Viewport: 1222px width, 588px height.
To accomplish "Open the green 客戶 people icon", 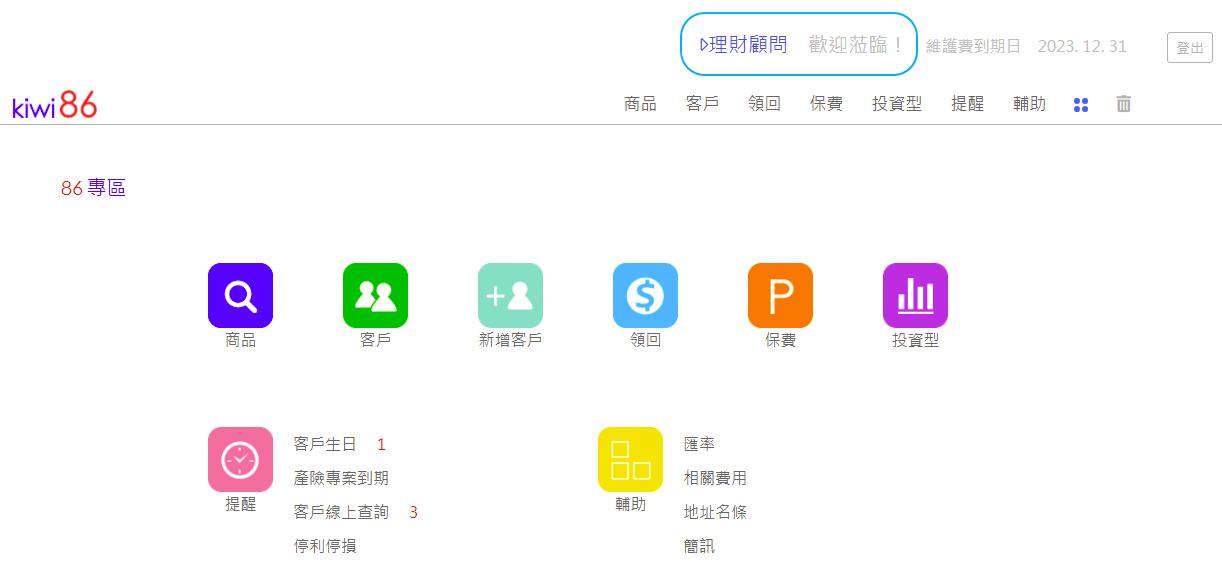I will 375,295.
